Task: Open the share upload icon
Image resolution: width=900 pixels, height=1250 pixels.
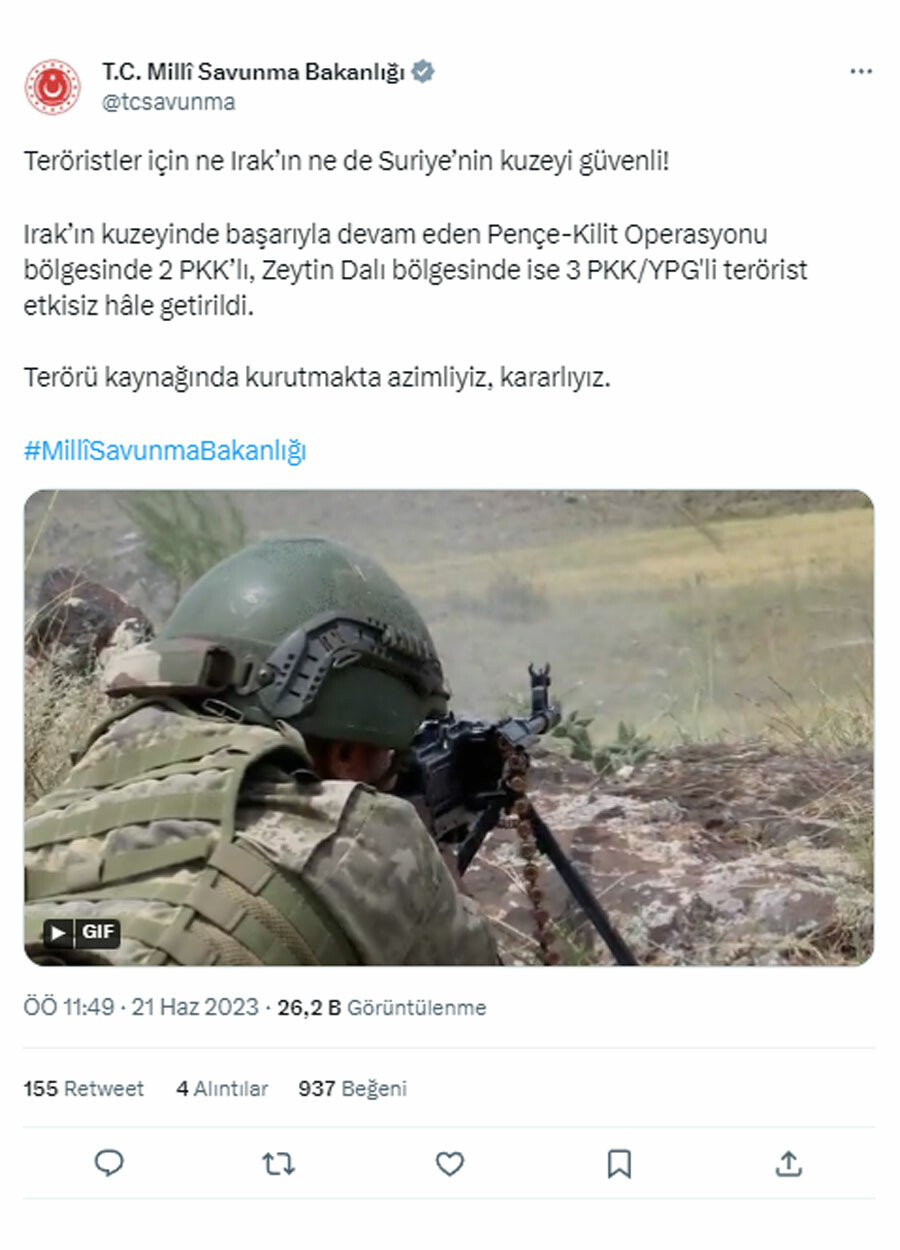Action: pyautogui.click(x=788, y=1163)
